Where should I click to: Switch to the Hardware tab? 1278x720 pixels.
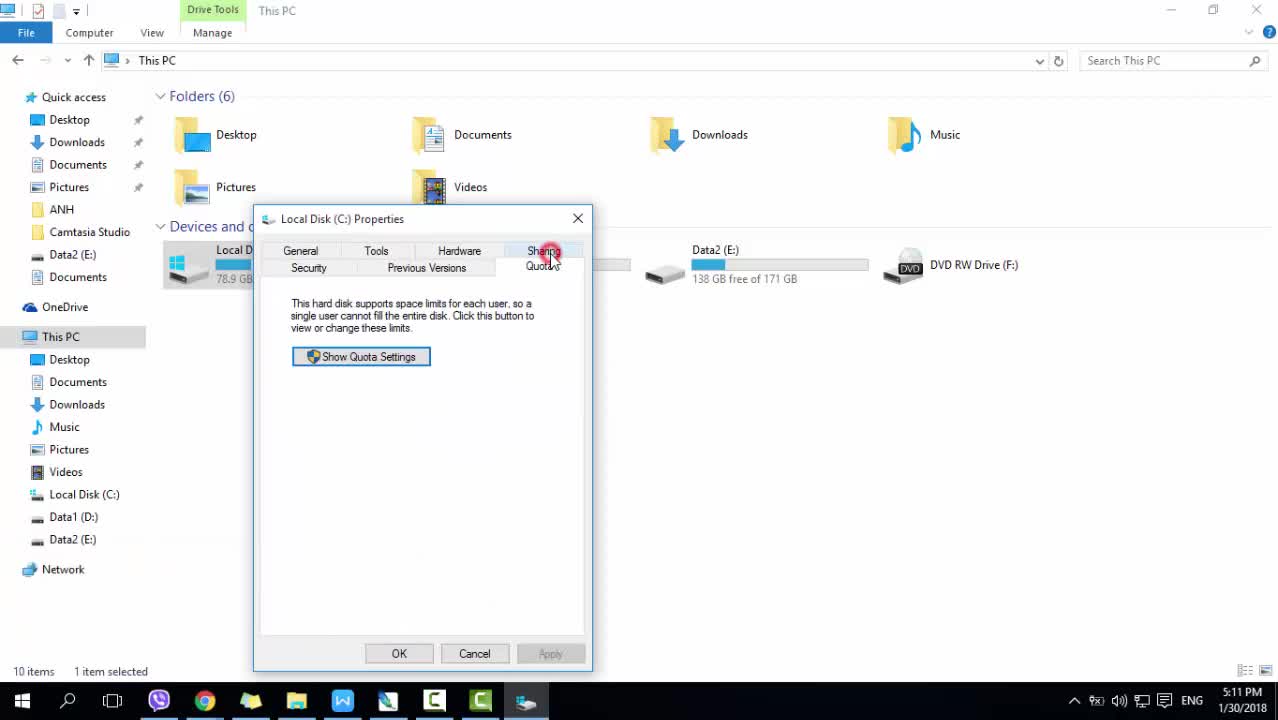(x=459, y=251)
